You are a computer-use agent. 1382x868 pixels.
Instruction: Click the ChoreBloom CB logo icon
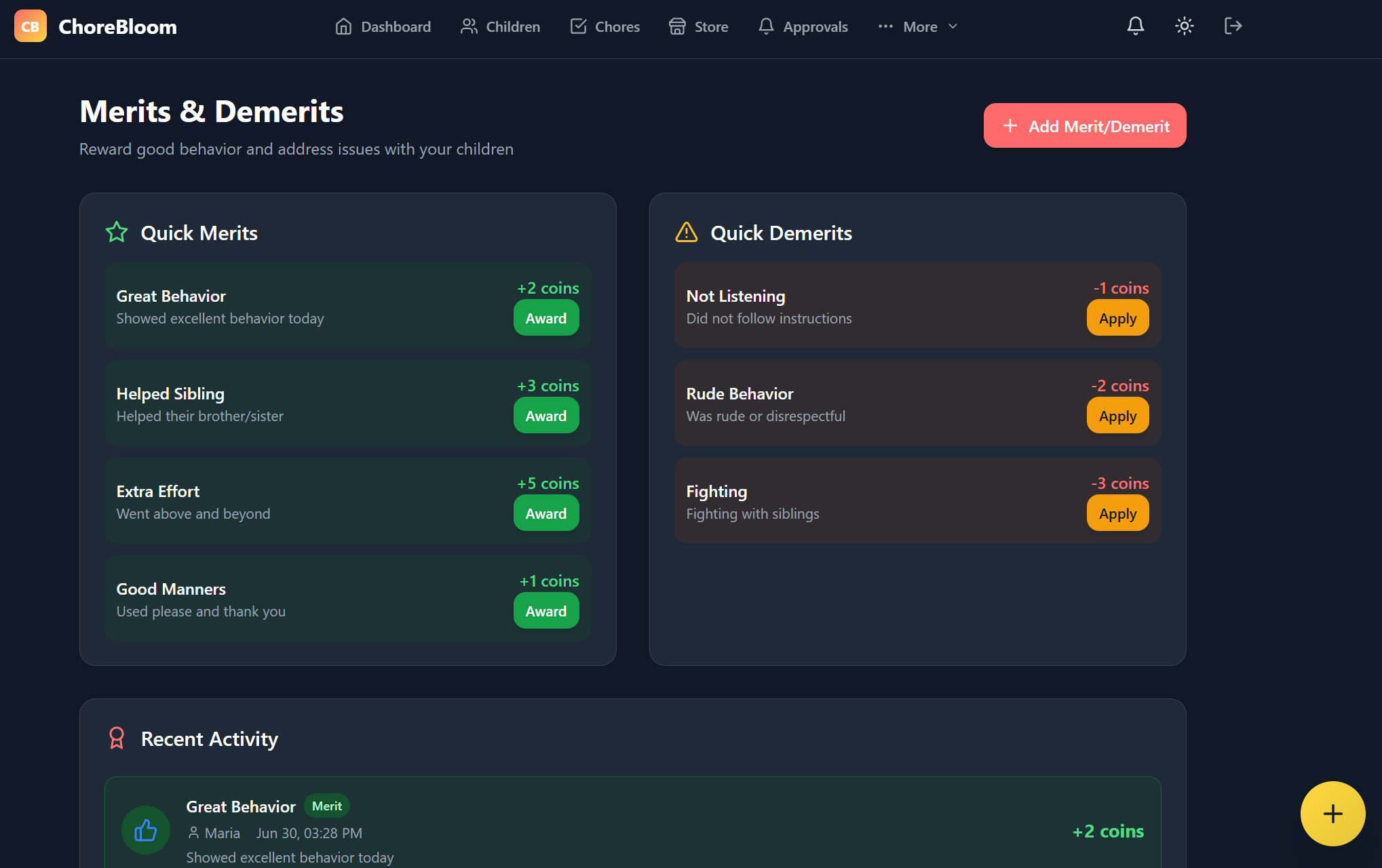pyautogui.click(x=30, y=26)
